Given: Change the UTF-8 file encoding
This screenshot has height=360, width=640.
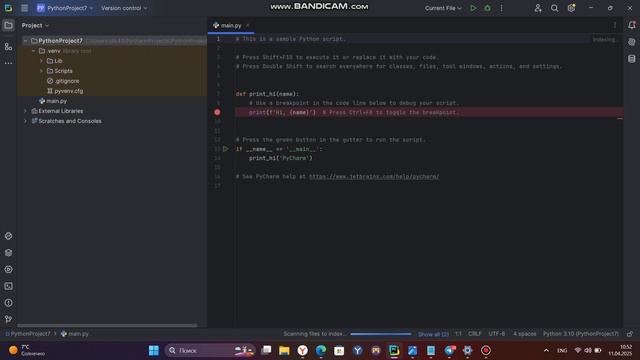Looking at the screenshot, I should [x=497, y=334].
